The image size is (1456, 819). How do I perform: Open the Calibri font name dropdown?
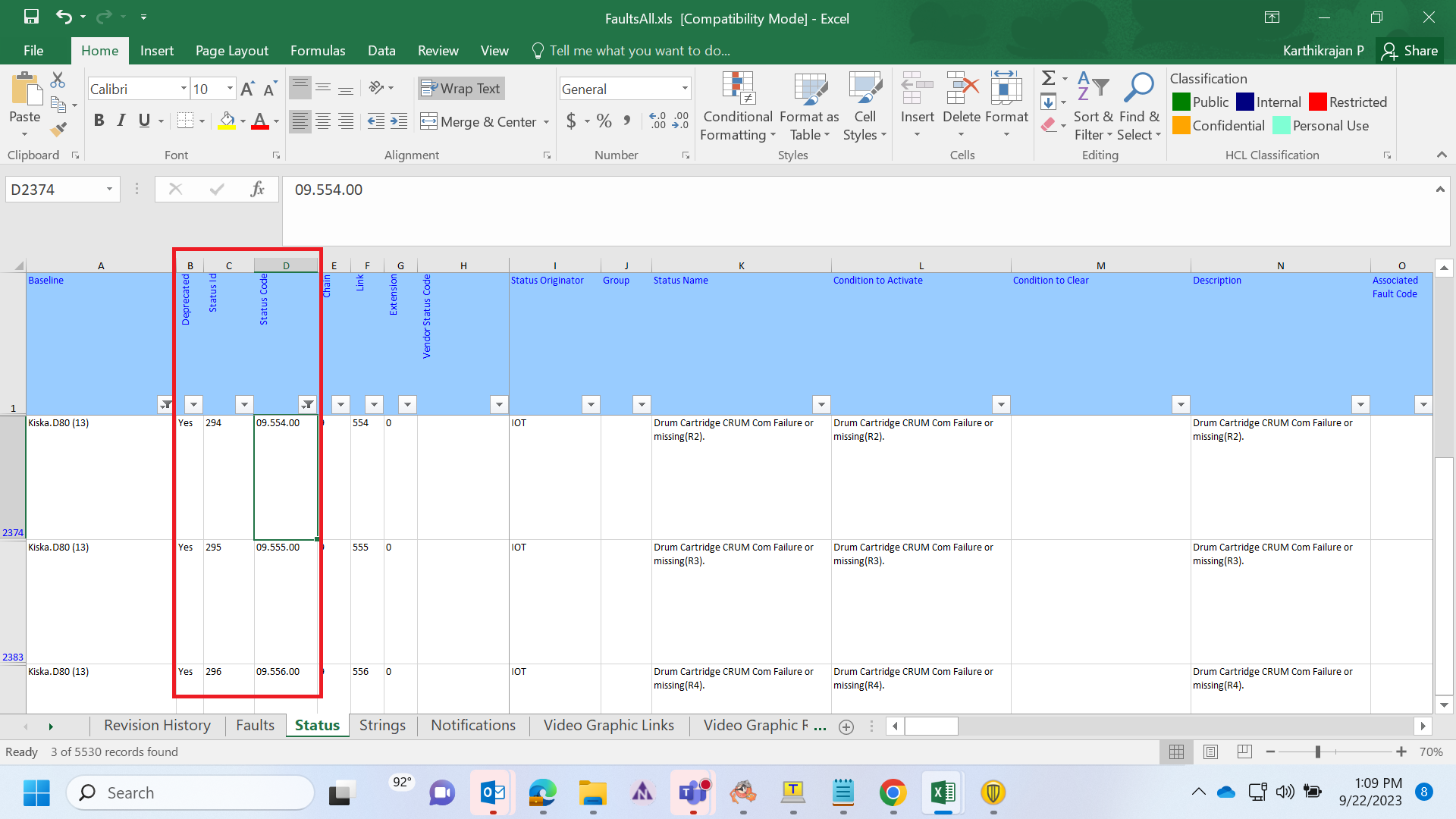pos(184,89)
